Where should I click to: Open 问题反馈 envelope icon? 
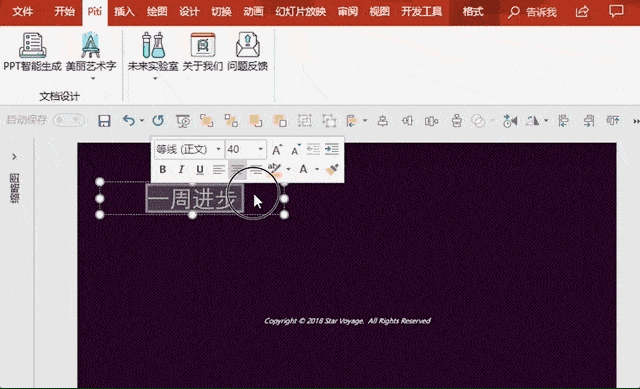pyautogui.click(x=247, y=45)
